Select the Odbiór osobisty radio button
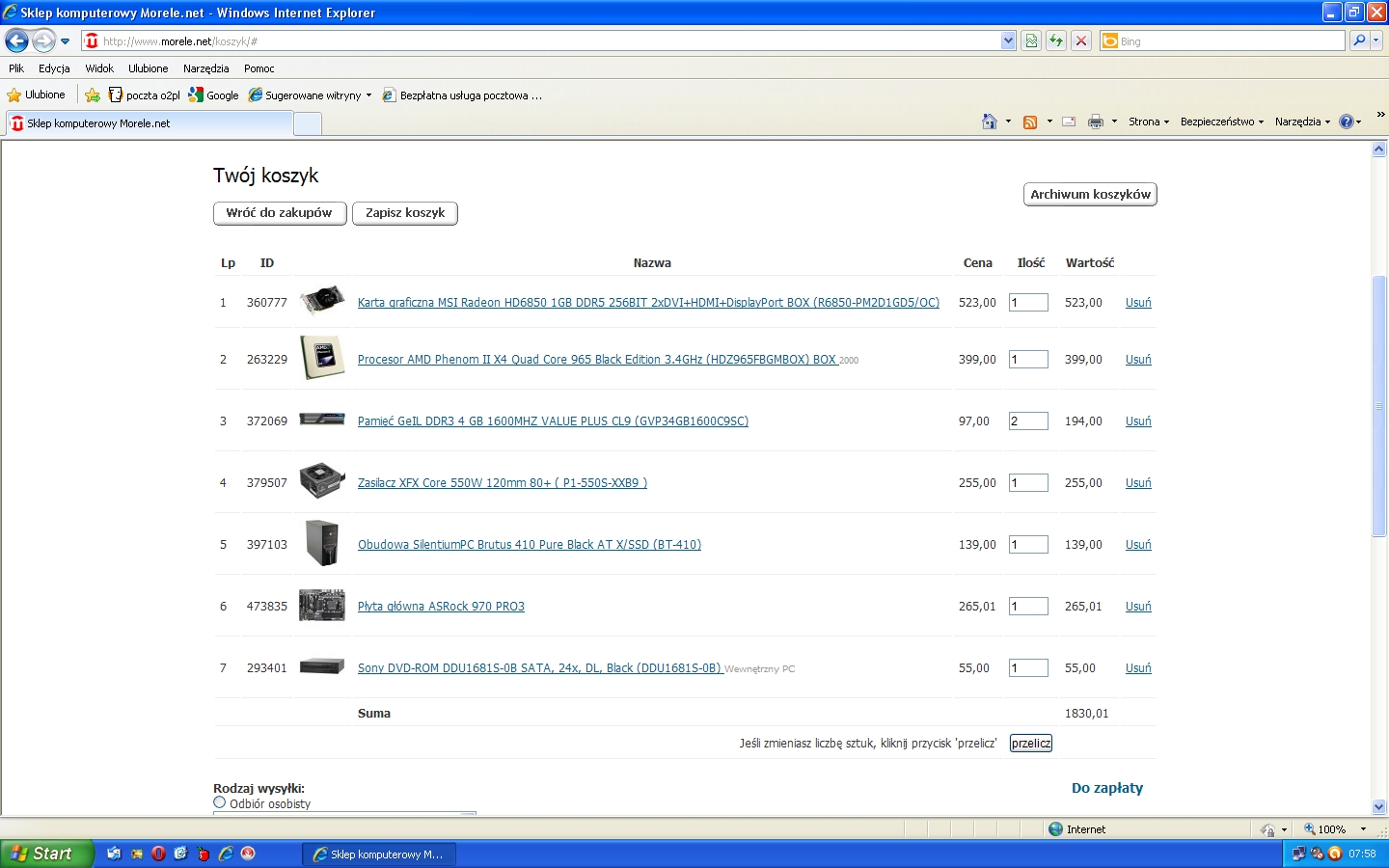 (x=220, y=802)
